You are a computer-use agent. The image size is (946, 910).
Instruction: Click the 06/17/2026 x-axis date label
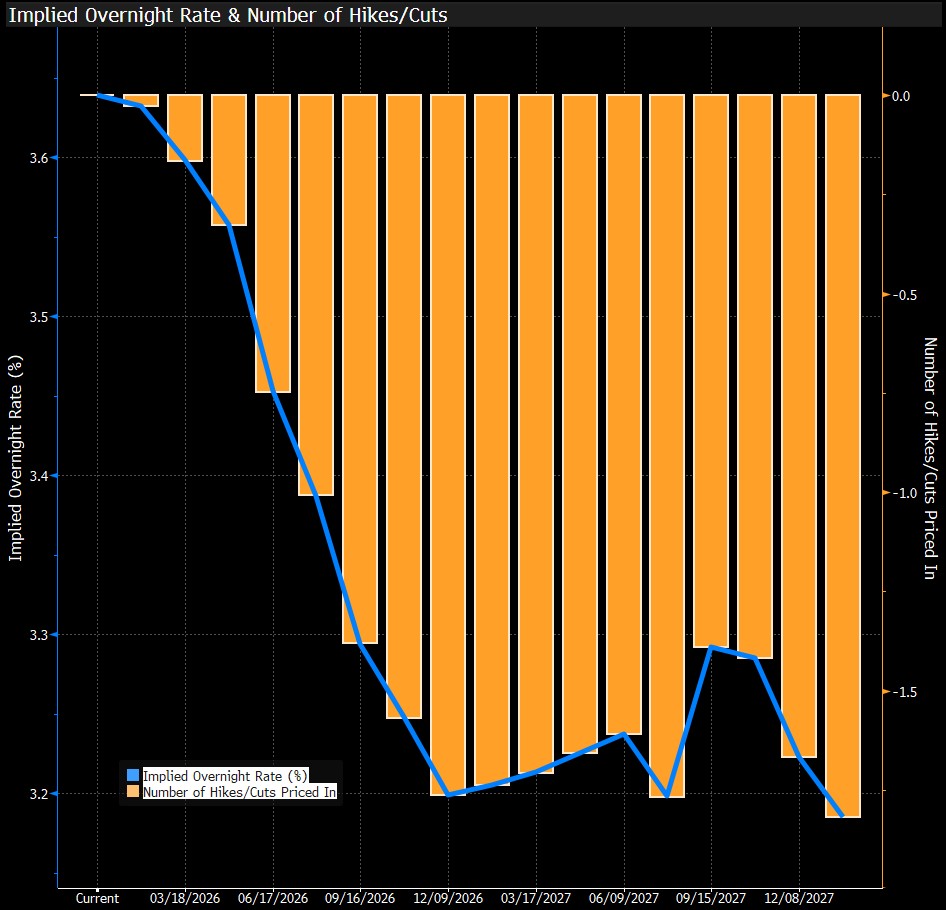click(273, 898)
